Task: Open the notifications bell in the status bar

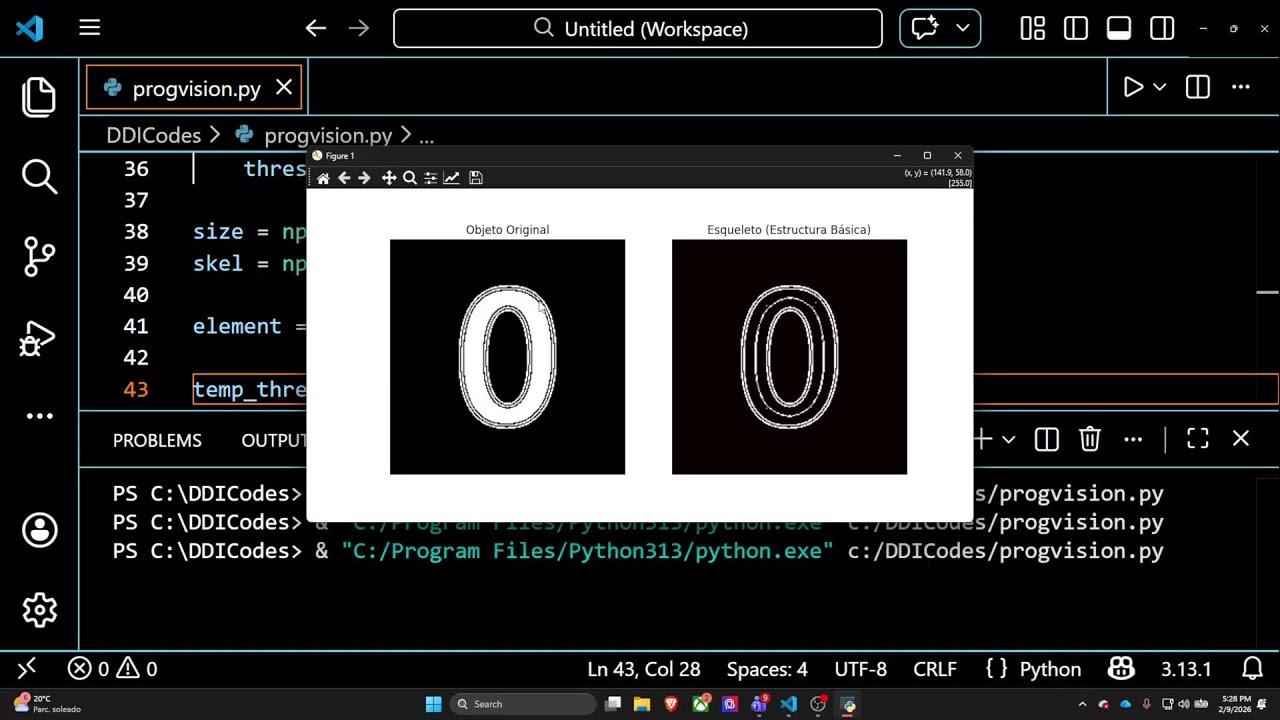Action: point(1252,669)
